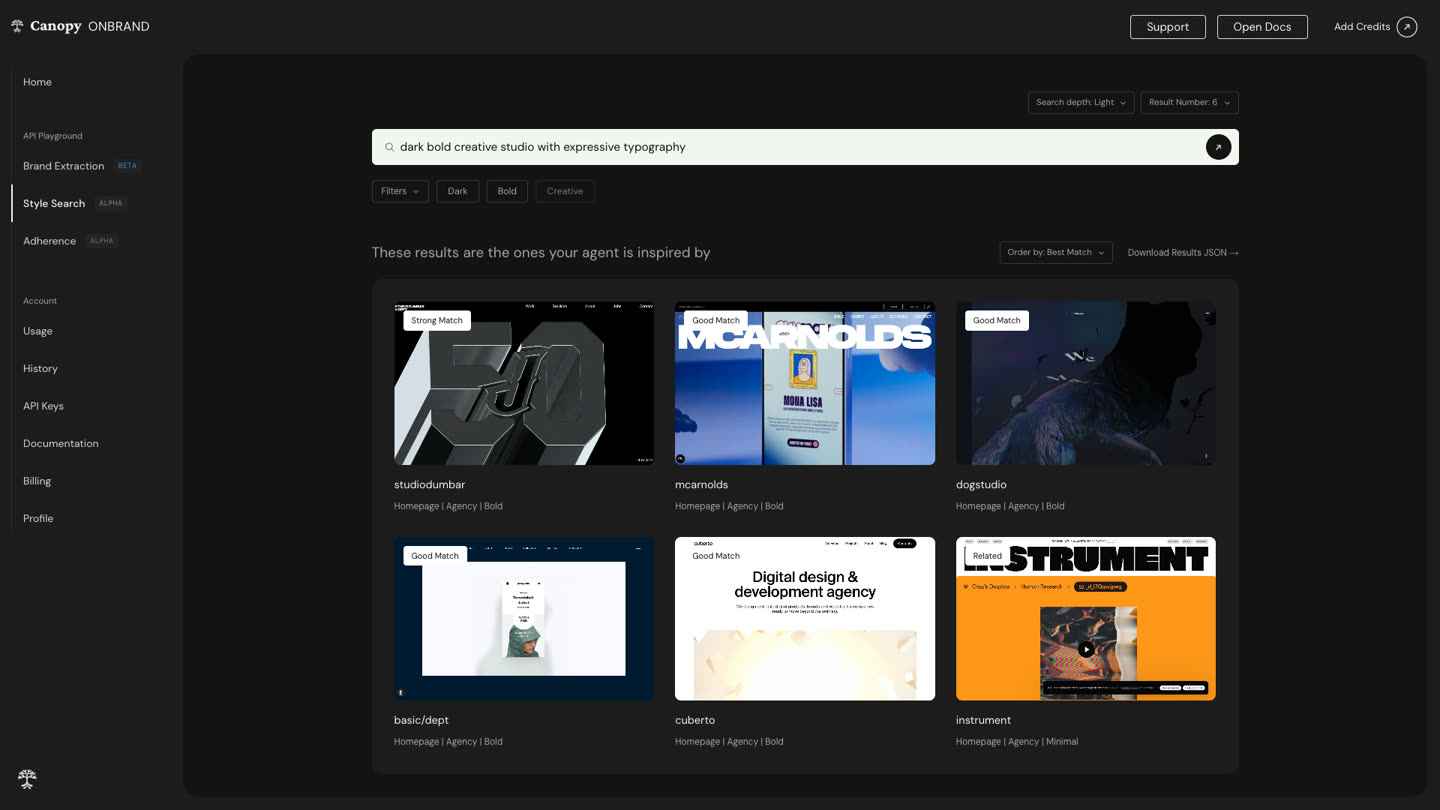This screenshot has height=810, width=1440.
Task: Click the Canopy tree icon at the sidebar bottom
Action: click(x=27, y=778)
